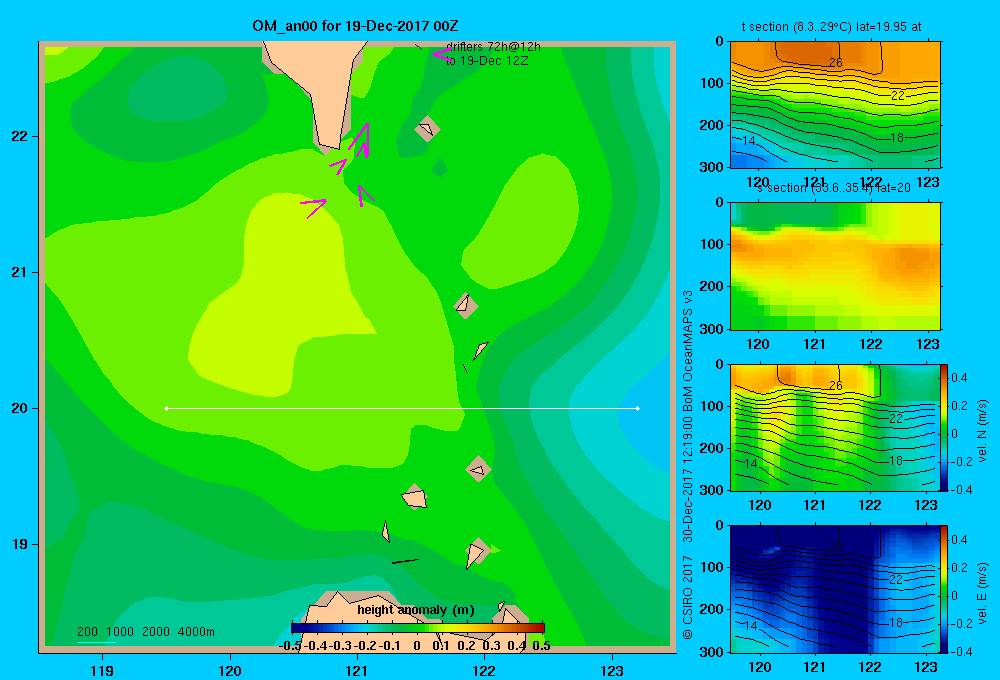The height and width of the screenshot is (680, 1000).
Task: Click the vertical CSIRO OceanMAPS copyright text
Action: (688, 464)
